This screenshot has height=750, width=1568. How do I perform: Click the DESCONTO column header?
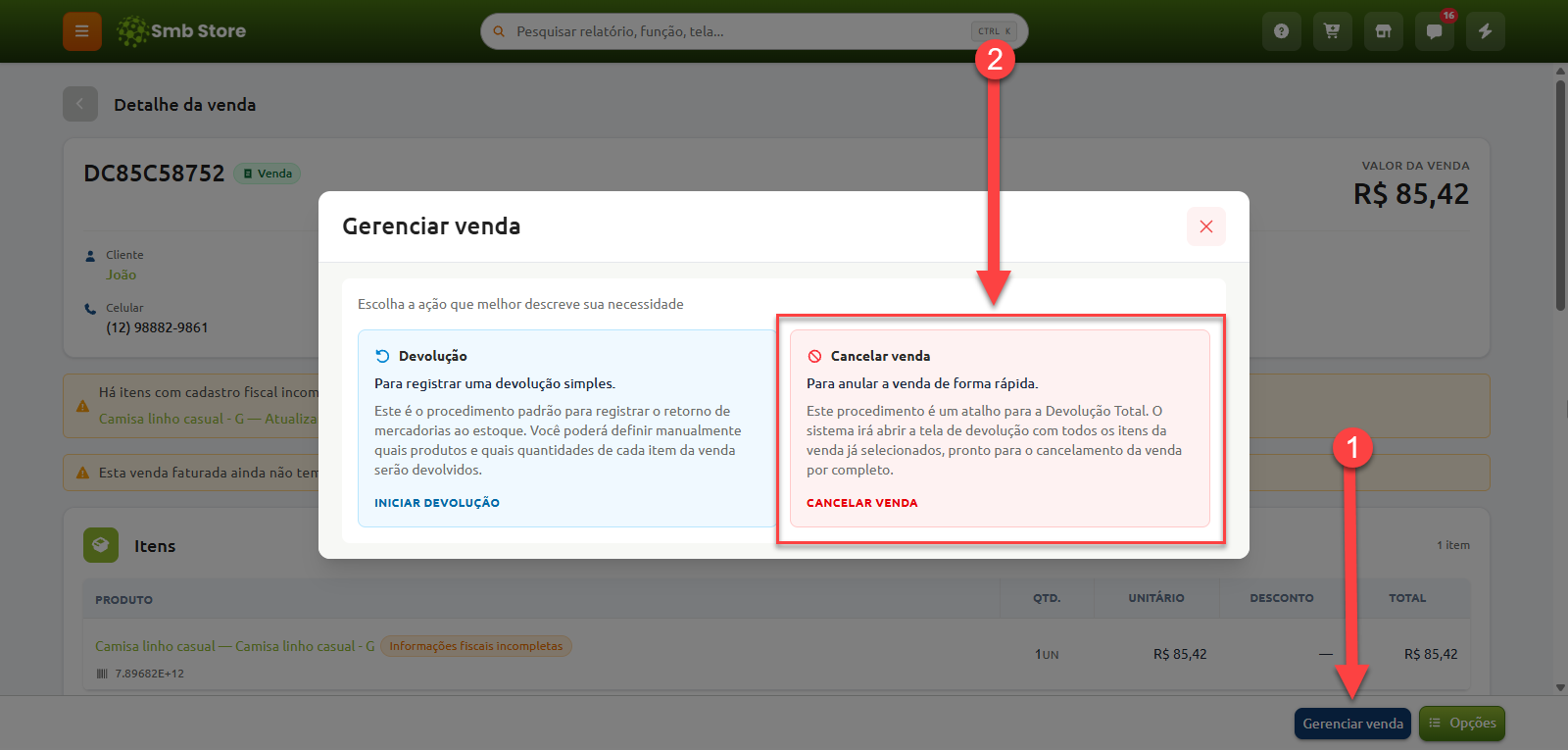(1282, 598)
